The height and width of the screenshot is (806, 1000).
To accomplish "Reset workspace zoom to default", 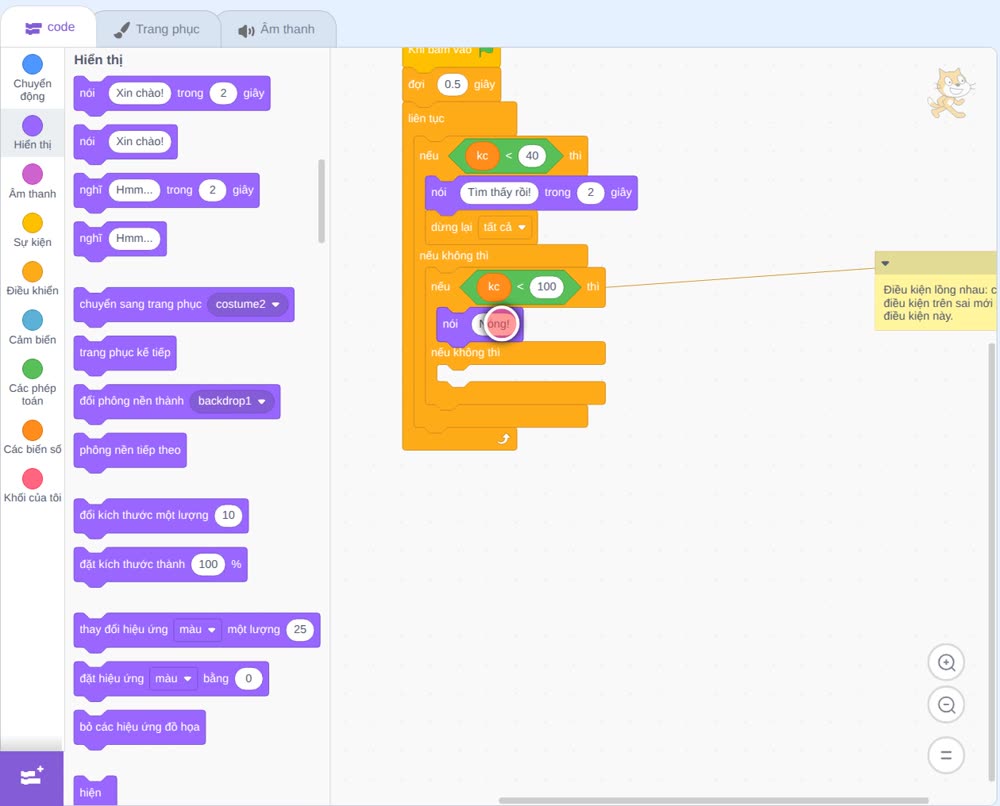I will pyautogui.click(x=946, y=755).
